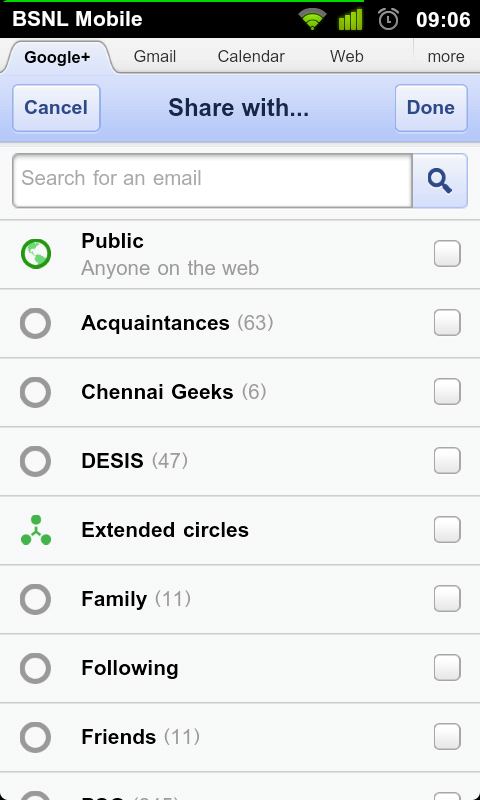Click the circle icon beside Family

pyautogui.click(x=35, y=599)
